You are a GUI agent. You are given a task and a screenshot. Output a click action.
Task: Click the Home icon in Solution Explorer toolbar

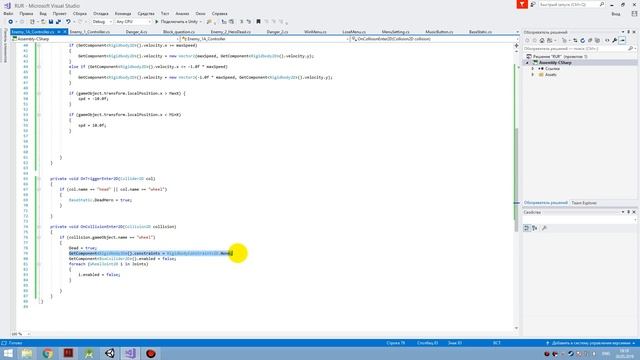pyautogui.click(x=542, y=40)
